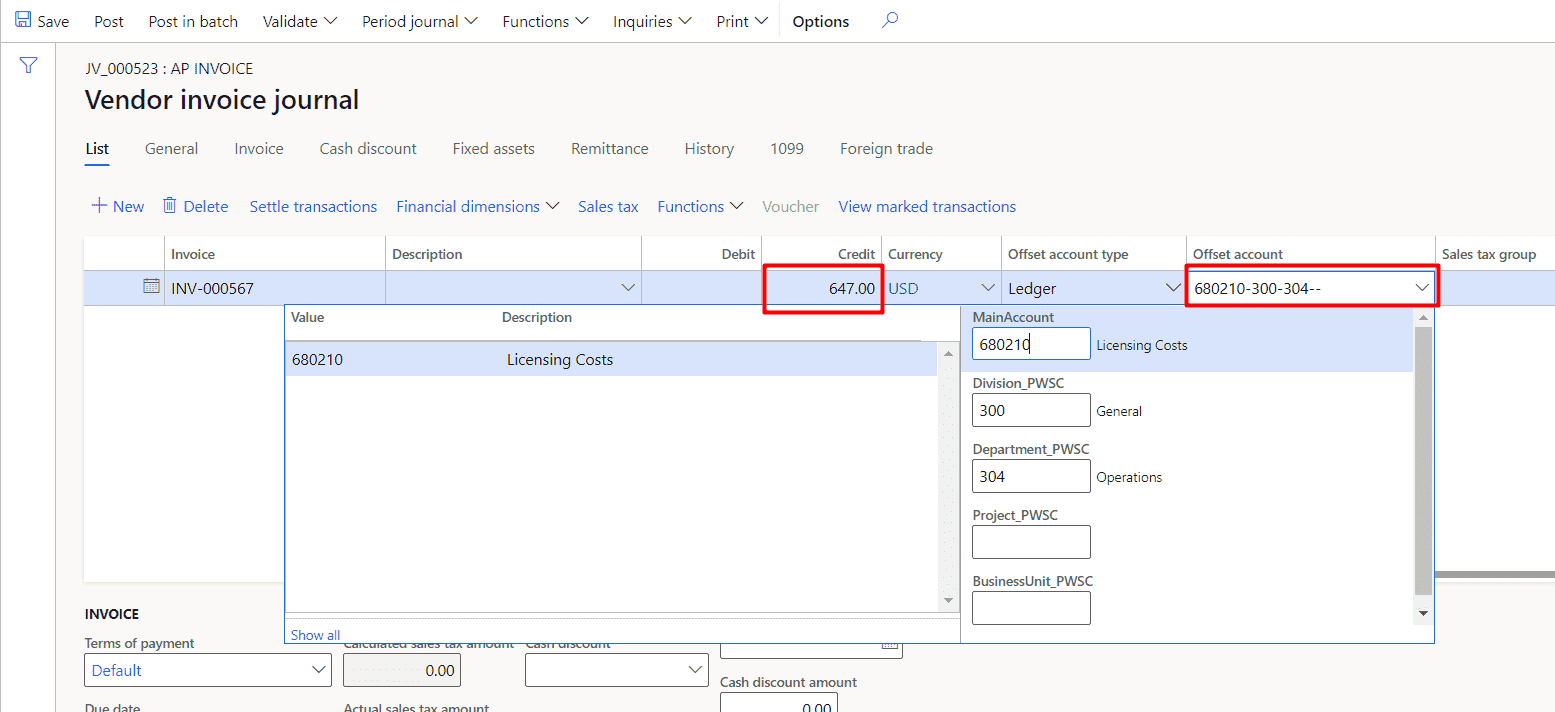
Task: Click the Project_PWSC input field
Action: (1031, 542)
